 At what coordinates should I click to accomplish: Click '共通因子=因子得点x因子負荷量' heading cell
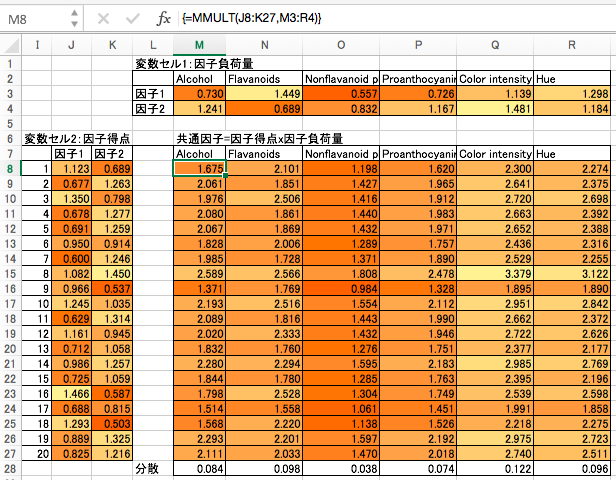(260, 139)
